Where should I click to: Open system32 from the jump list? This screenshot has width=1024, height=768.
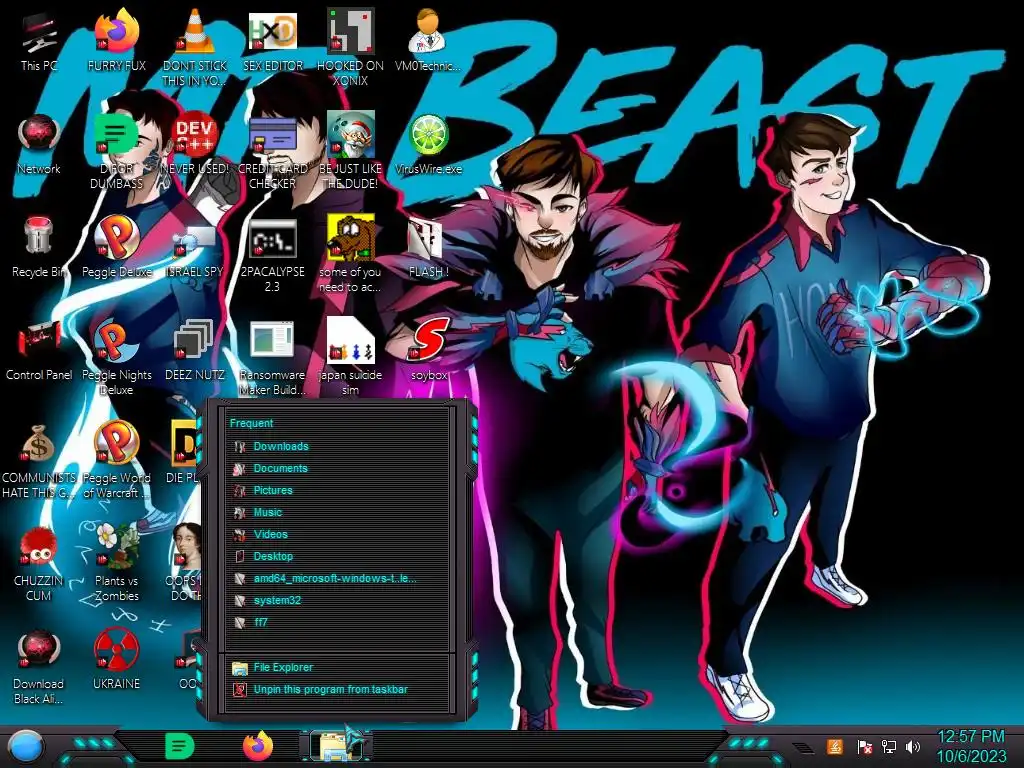point(336,601)
